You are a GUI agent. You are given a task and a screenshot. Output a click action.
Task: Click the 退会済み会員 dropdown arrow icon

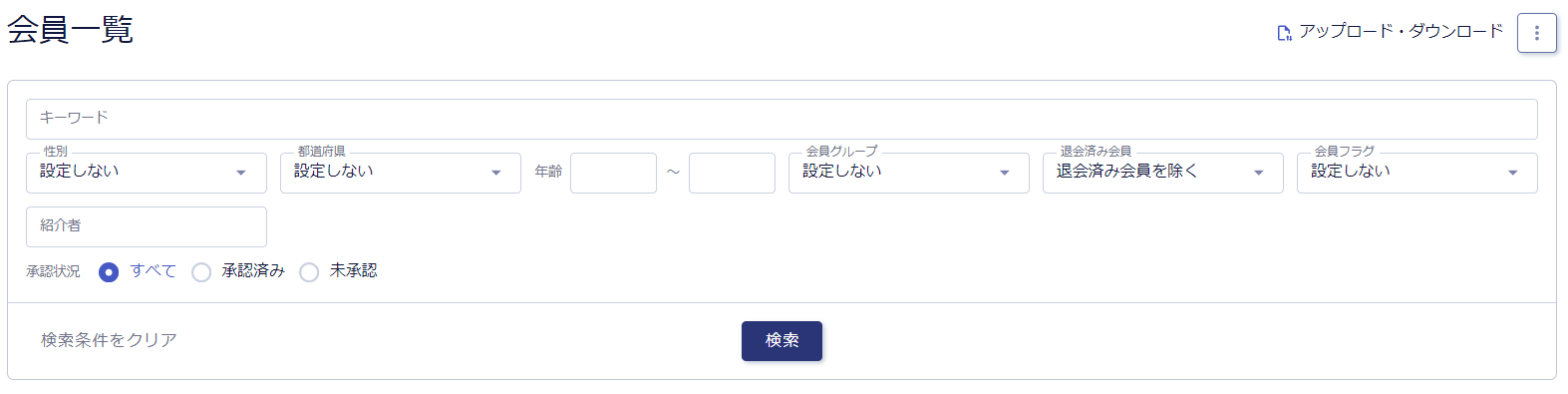pyautogui.click(x=1258, y=173)
